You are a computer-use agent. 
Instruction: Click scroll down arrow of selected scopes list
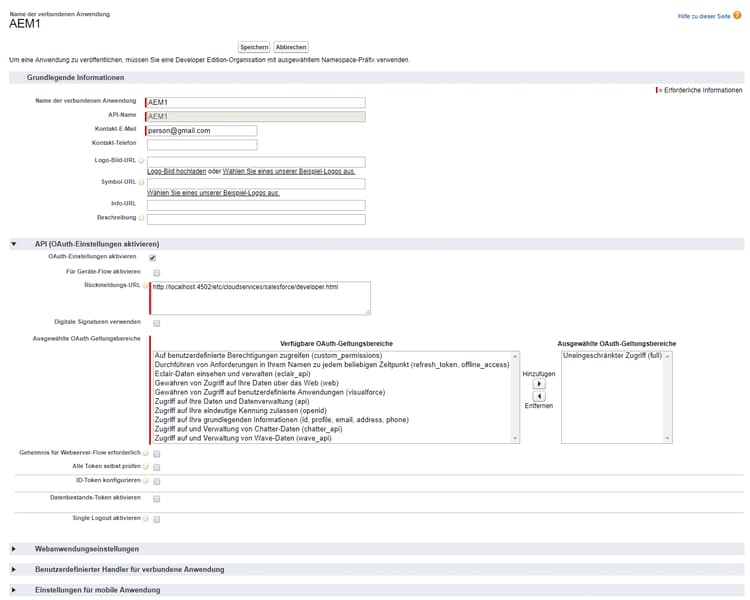tap(668, 438)
